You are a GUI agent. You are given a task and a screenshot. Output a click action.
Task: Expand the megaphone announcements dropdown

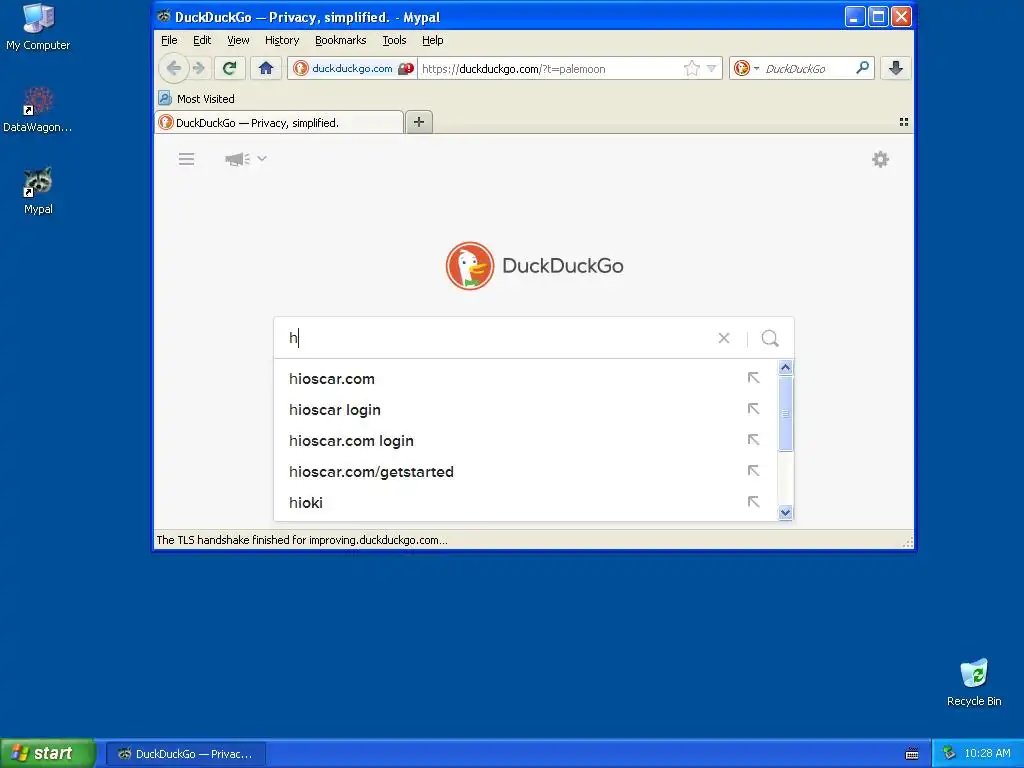[246, 159]
